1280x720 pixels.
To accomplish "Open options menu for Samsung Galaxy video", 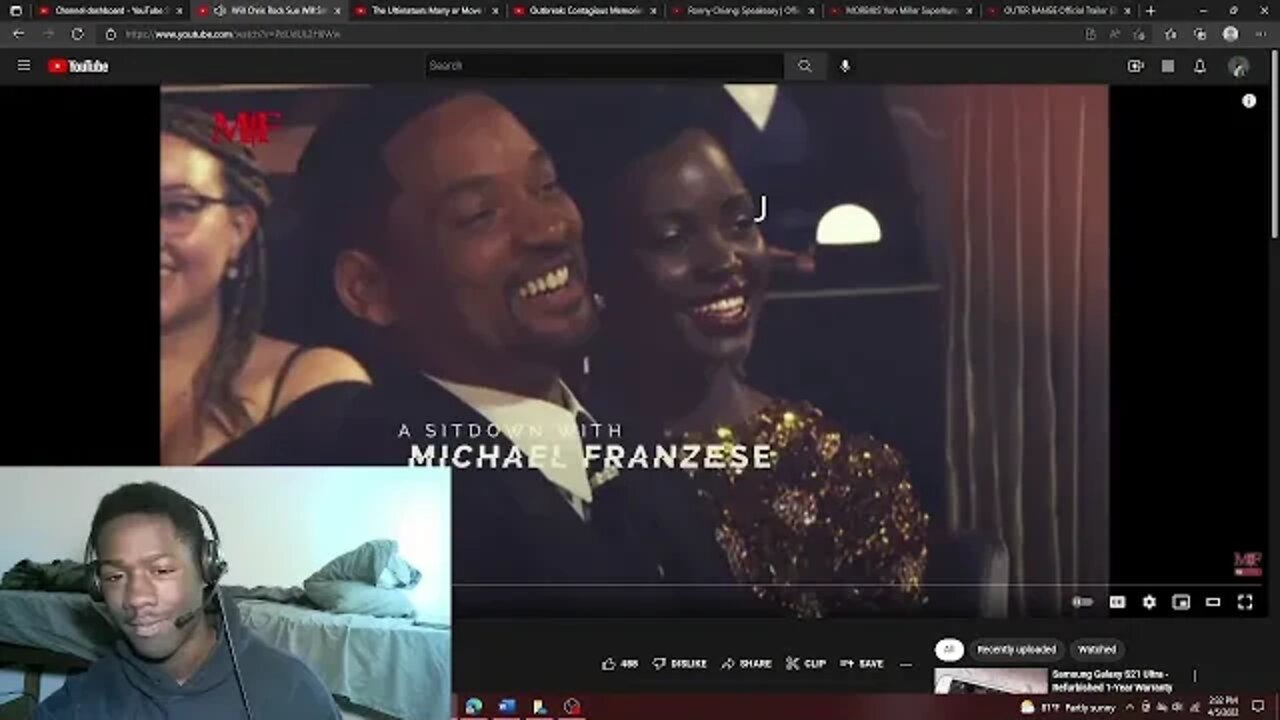I will coord(1194,677).
